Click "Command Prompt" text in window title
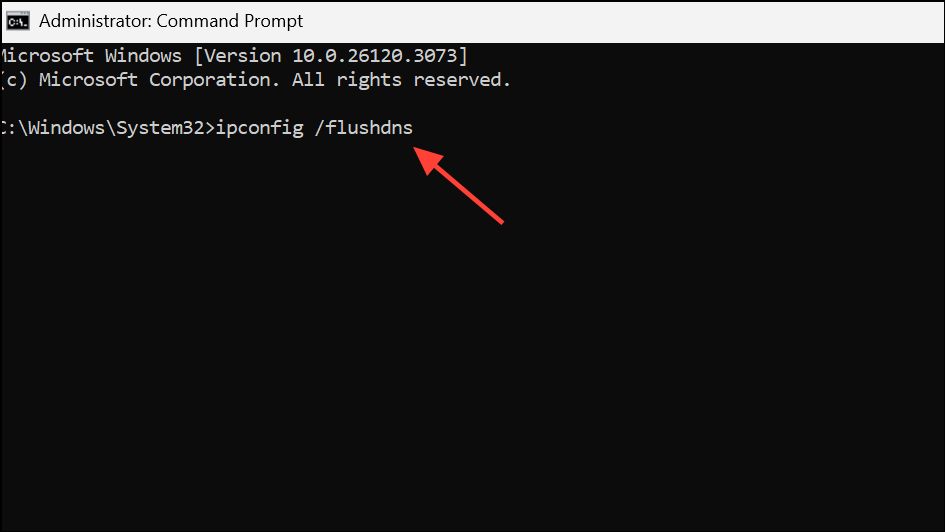The width and height of the screenshot is (945, 532). 230,21
